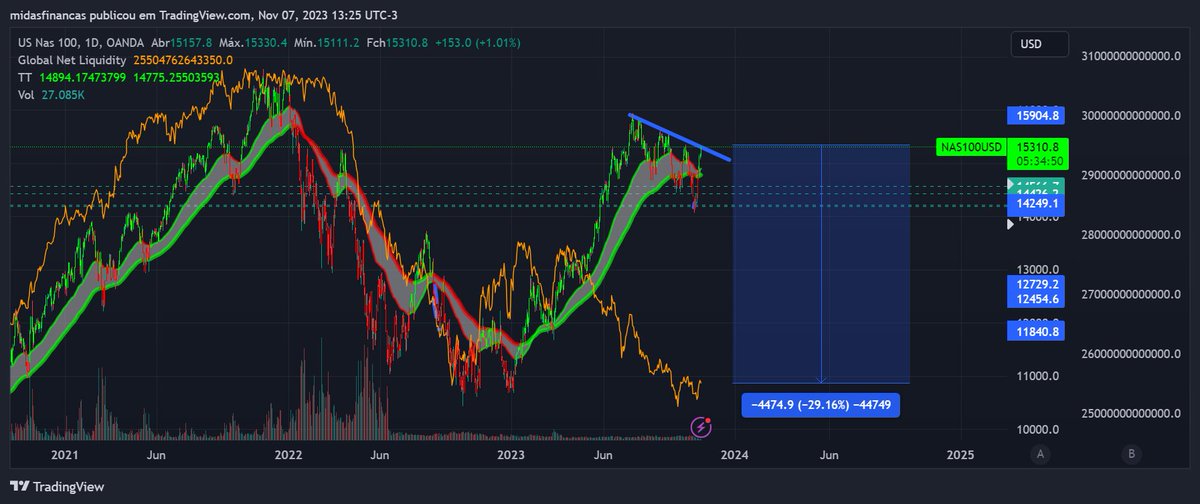Select the 12729.2 blue price label
Viewport: 1200px width, 504px height.
click(1038, 285)
